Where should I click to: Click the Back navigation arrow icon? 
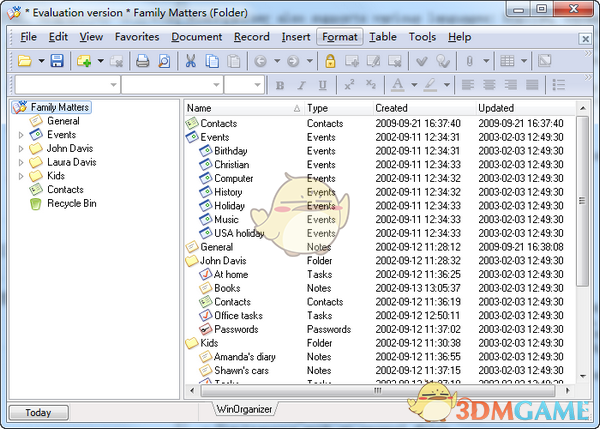[260, 61]
